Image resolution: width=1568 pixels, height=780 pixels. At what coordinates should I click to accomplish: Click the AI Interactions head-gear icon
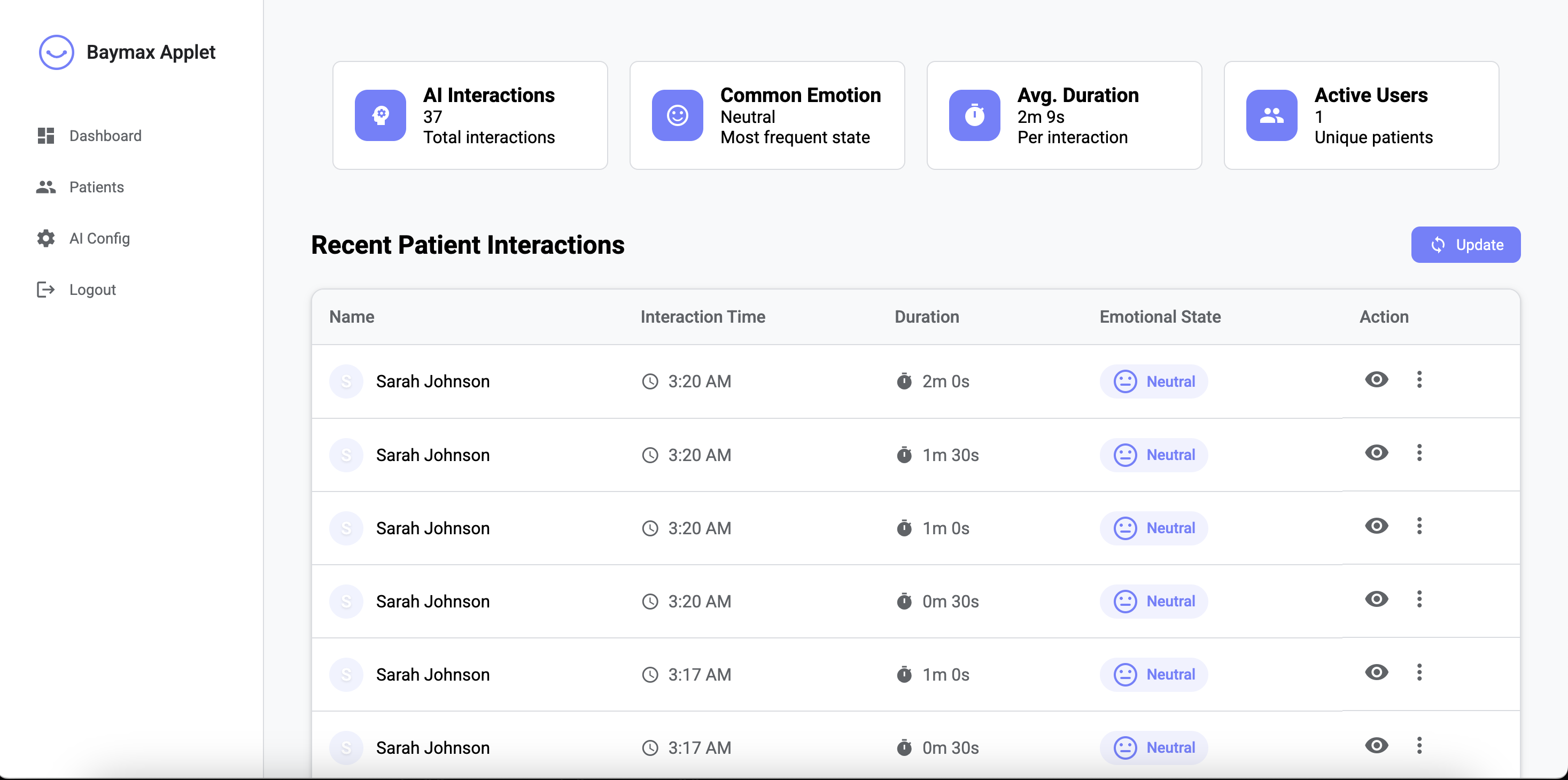pos(381,115)
